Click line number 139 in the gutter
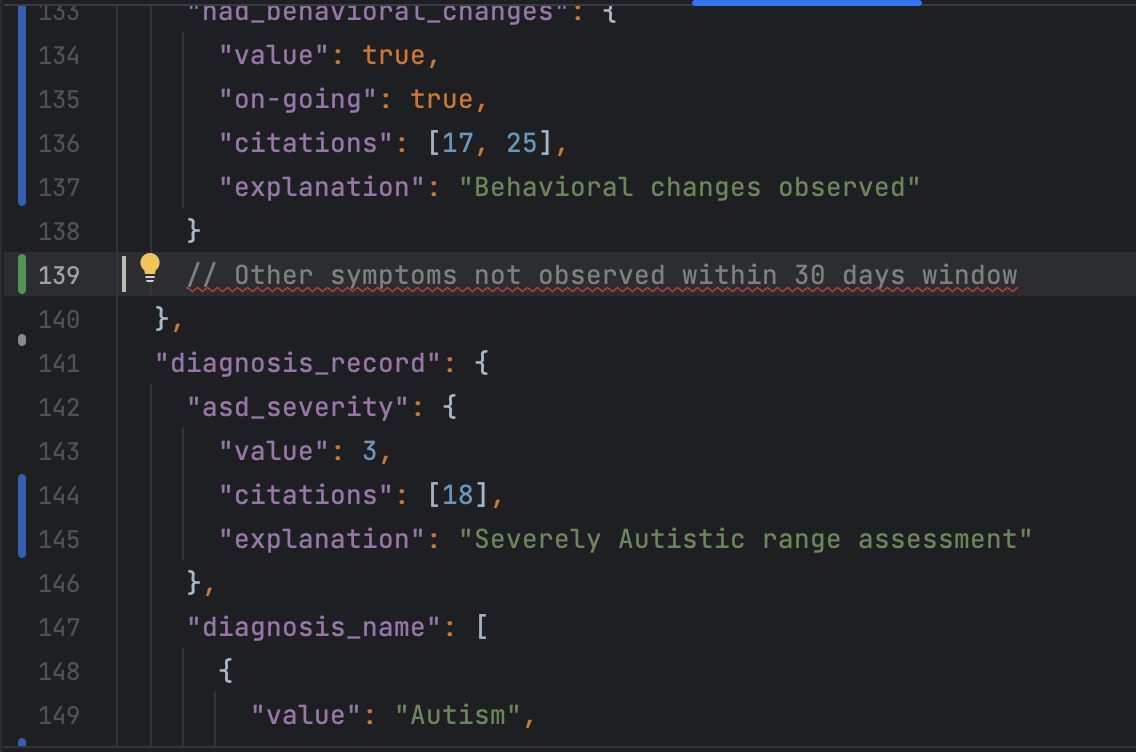 click(59, 275)
